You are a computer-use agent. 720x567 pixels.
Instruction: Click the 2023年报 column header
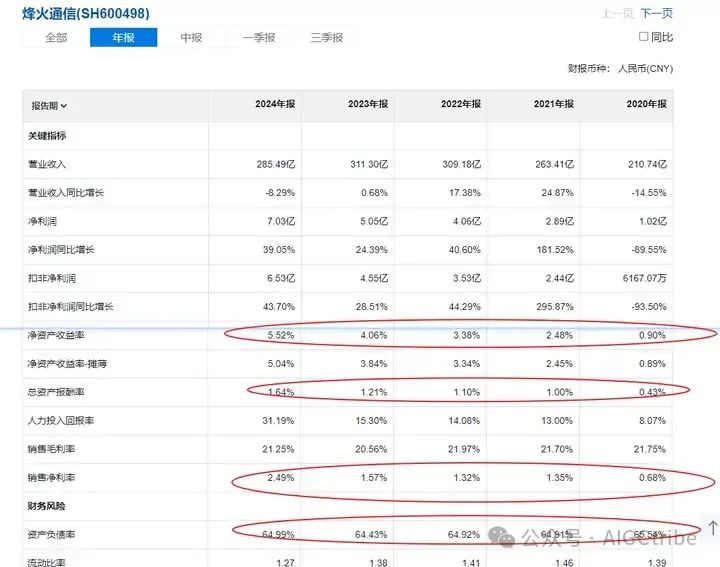(368, 104)
